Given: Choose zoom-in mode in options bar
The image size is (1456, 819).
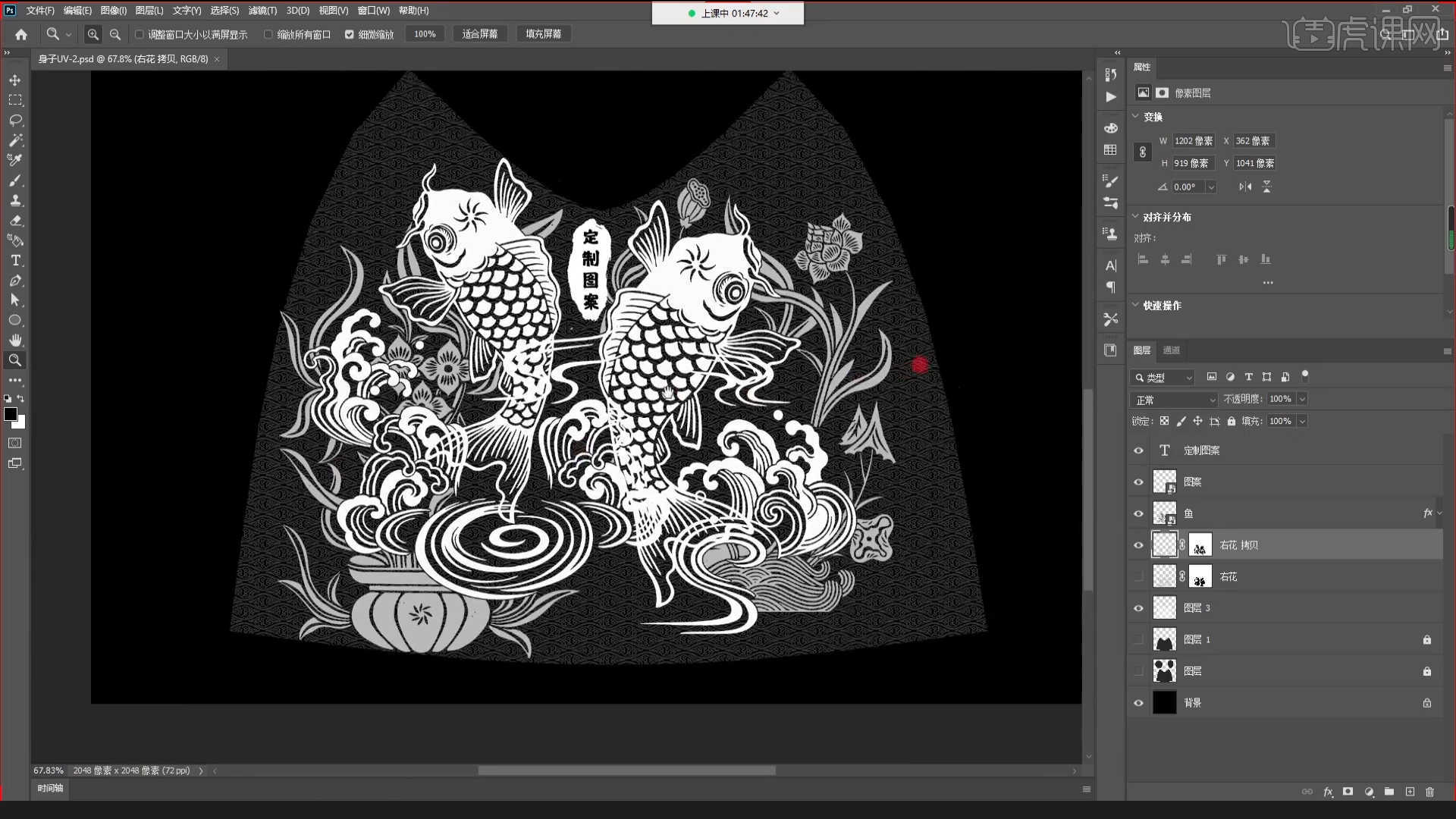Looking at the screenshot, I should click(93, 34).
